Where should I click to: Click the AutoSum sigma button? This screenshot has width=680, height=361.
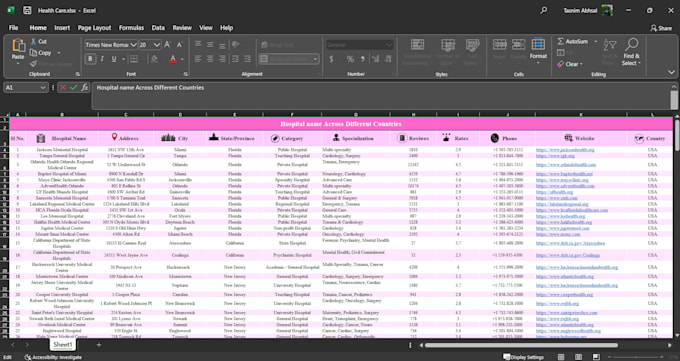(572, 41)
